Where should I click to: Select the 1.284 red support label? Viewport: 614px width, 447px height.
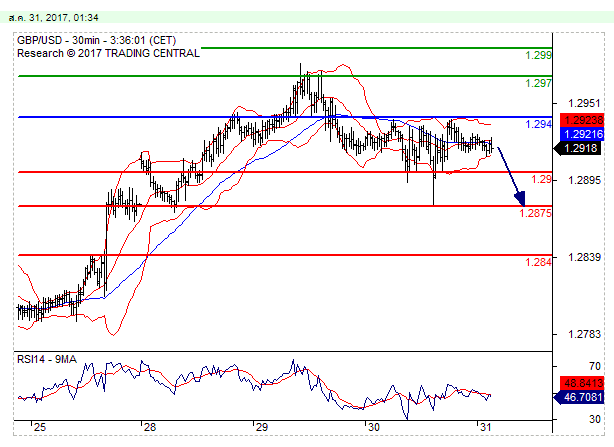[x=539, y=262]
